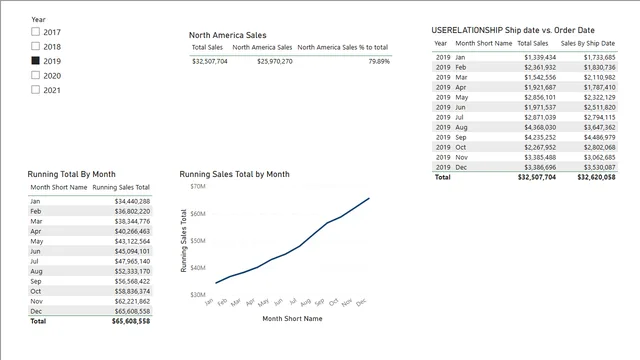Screen dimensions: 640x360
Task: Select the $1,921,687 Apr Total Sales cell
Action: coord(540,87)
